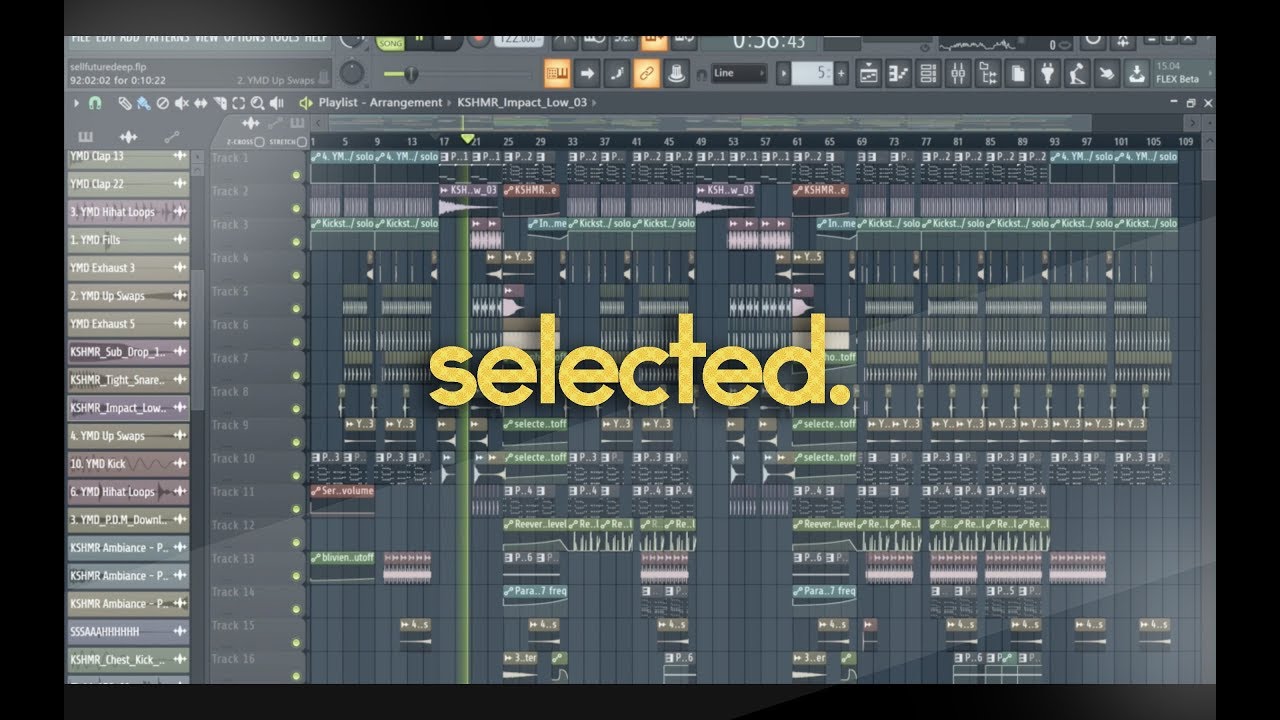Select the Paint brush tool

point(143,102)
